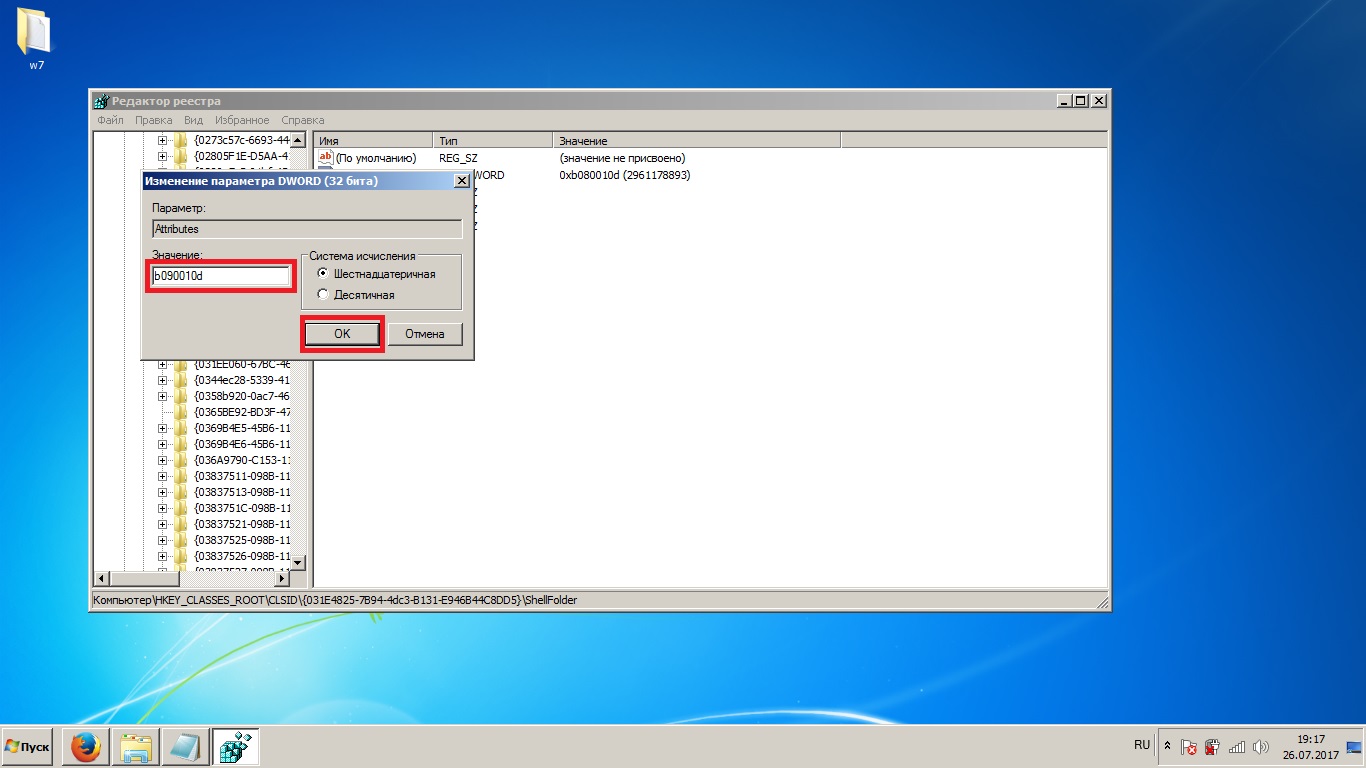Viewport: 1366px width, 768px height.
Task: Expand the {036A9790-C153-1 key
Action: click(x=162, y=460)
